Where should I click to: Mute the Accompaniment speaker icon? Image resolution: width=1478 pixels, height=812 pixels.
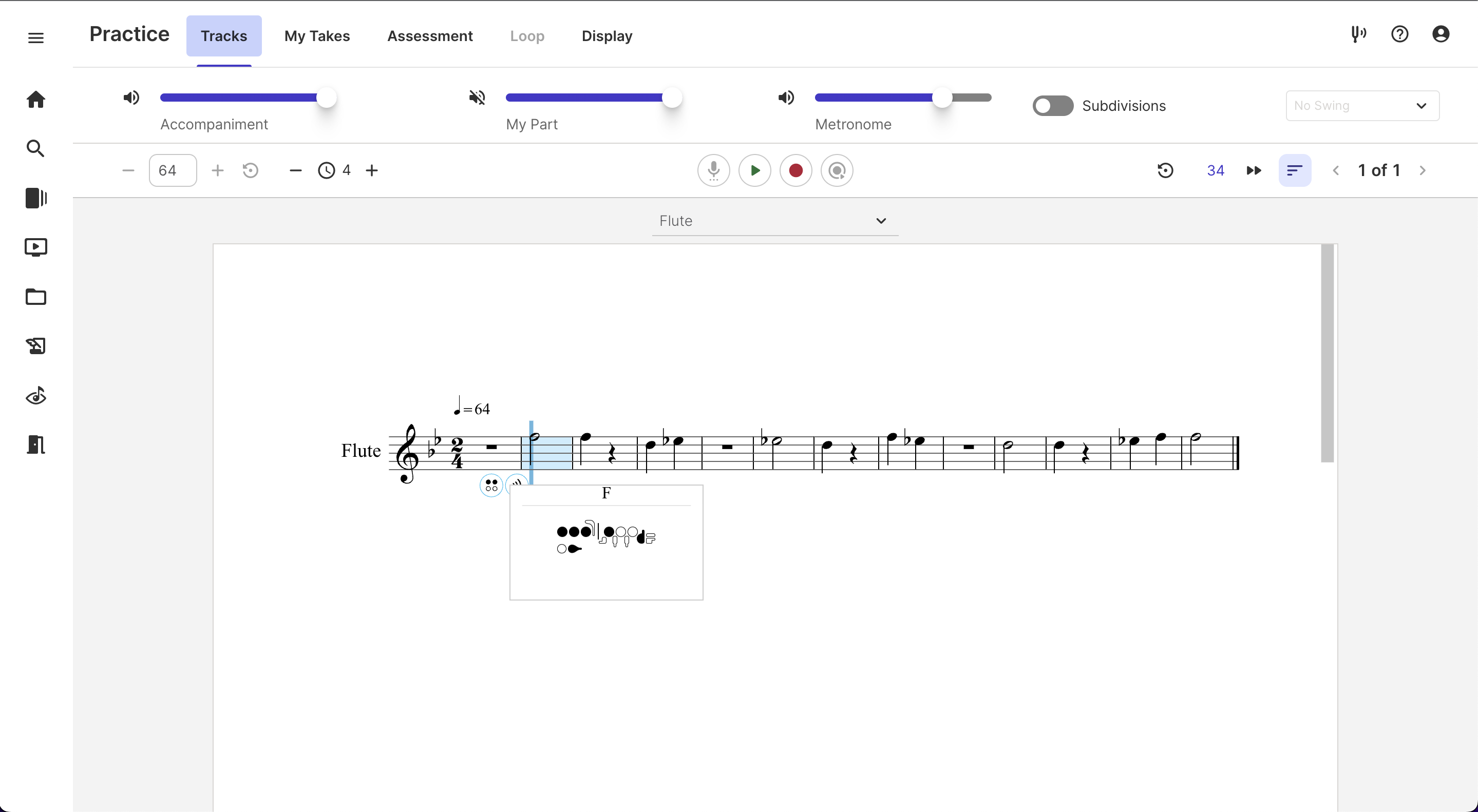click(131, 98)
